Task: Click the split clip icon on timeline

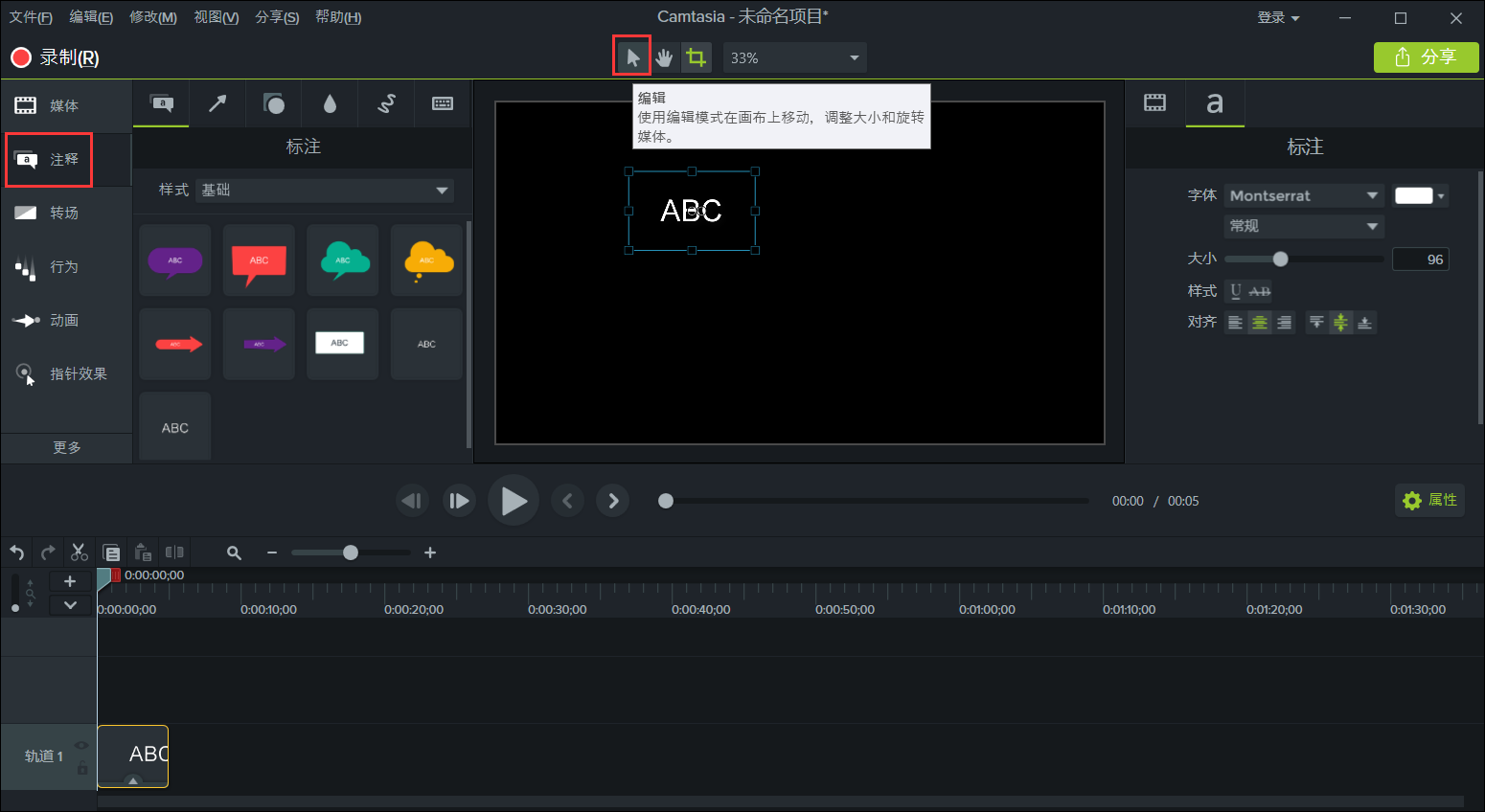Action: pos(174,553)
